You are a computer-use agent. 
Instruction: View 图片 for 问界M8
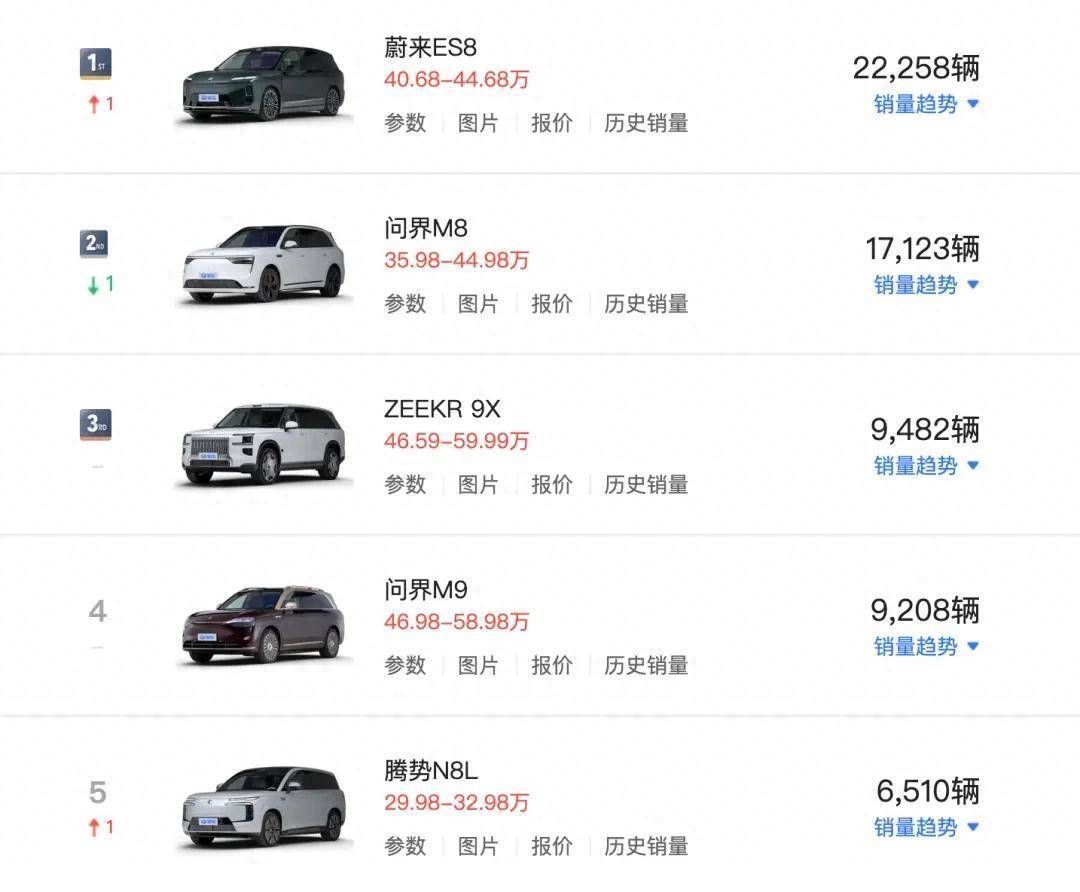478,304
